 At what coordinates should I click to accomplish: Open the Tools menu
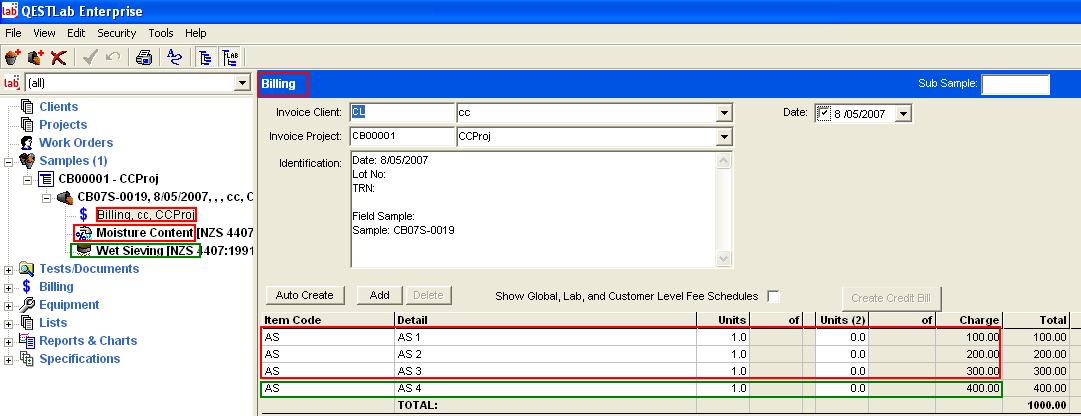coord(160,33)
